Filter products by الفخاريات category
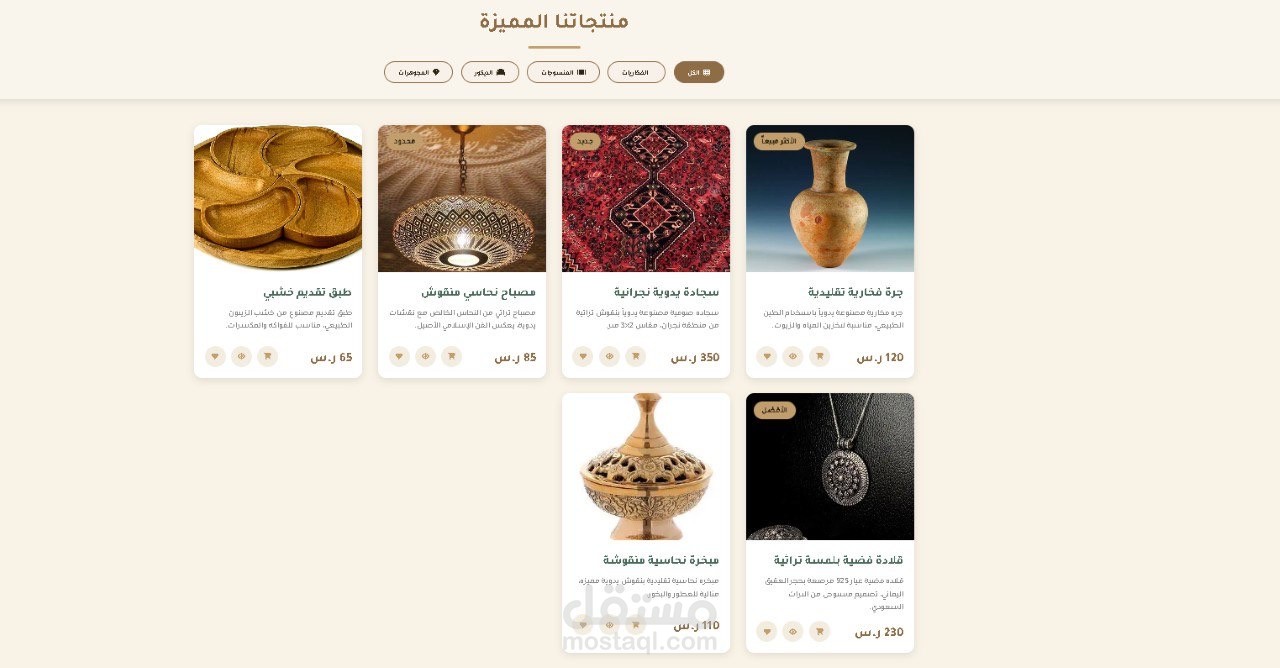 (x=636, y=72)
